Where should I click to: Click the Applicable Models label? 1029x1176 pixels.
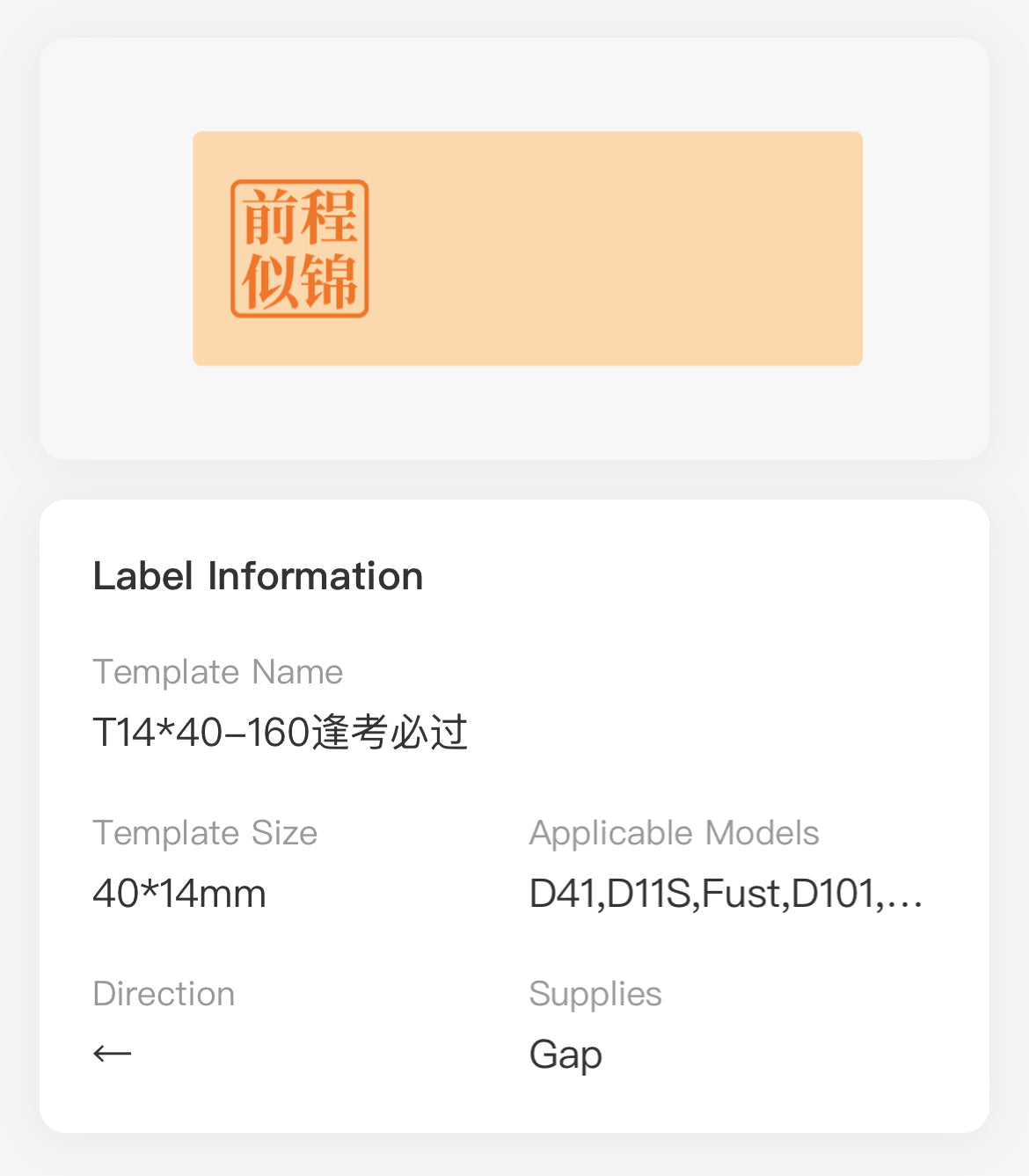pos(674,833)
